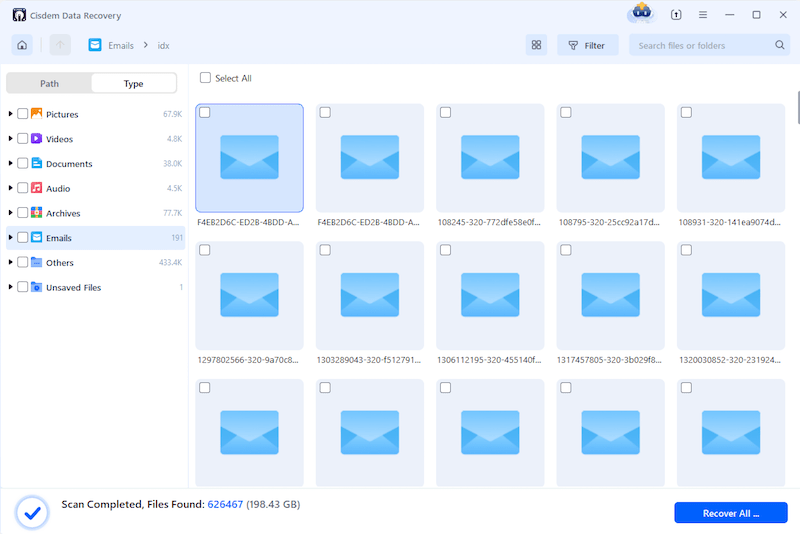This screenshot has width=800, height=534.
Task: Click the Emails breadcrumb link
Action: point(121,45)
